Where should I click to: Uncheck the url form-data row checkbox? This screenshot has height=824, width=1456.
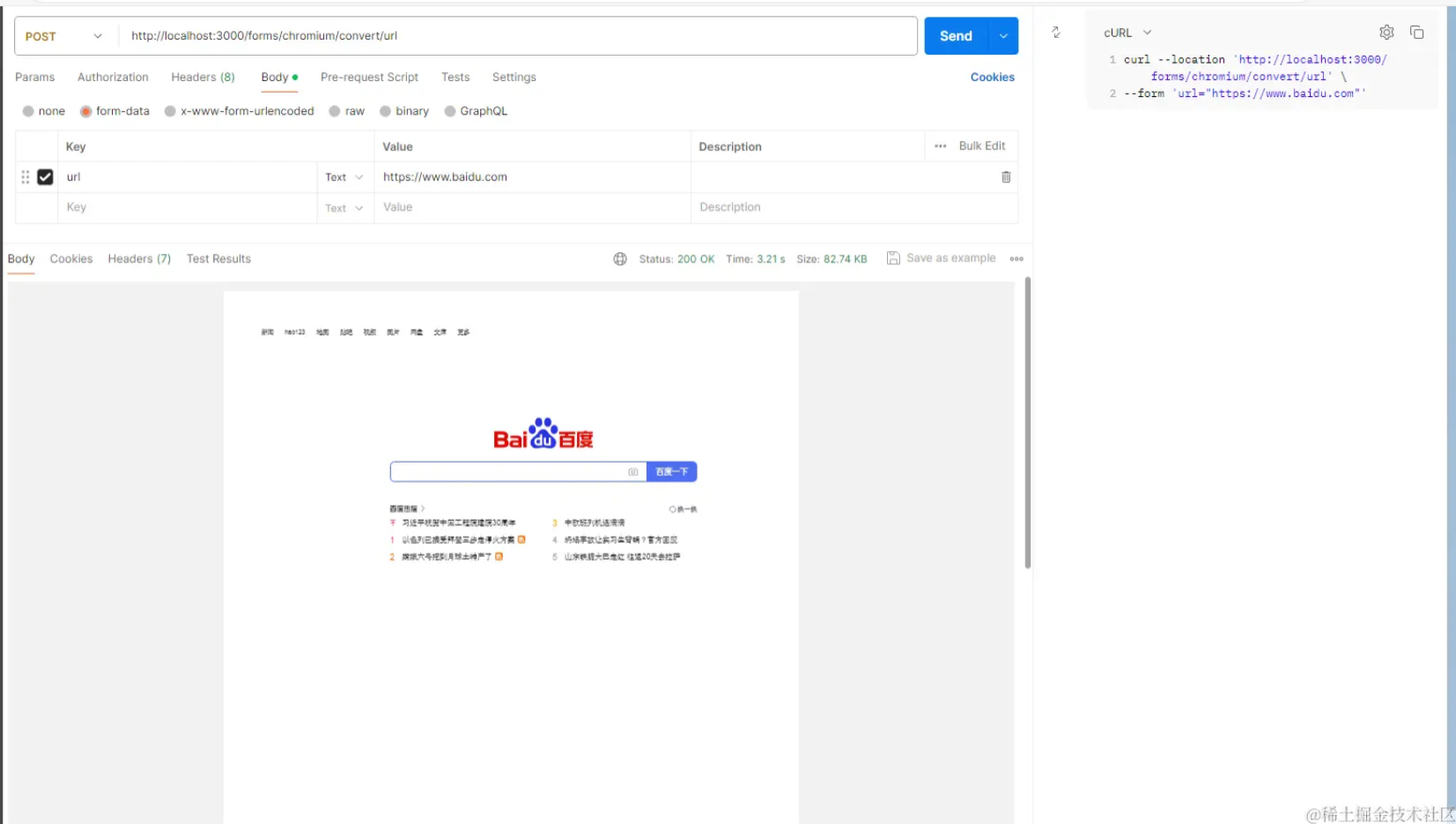[x=45, y=177]
